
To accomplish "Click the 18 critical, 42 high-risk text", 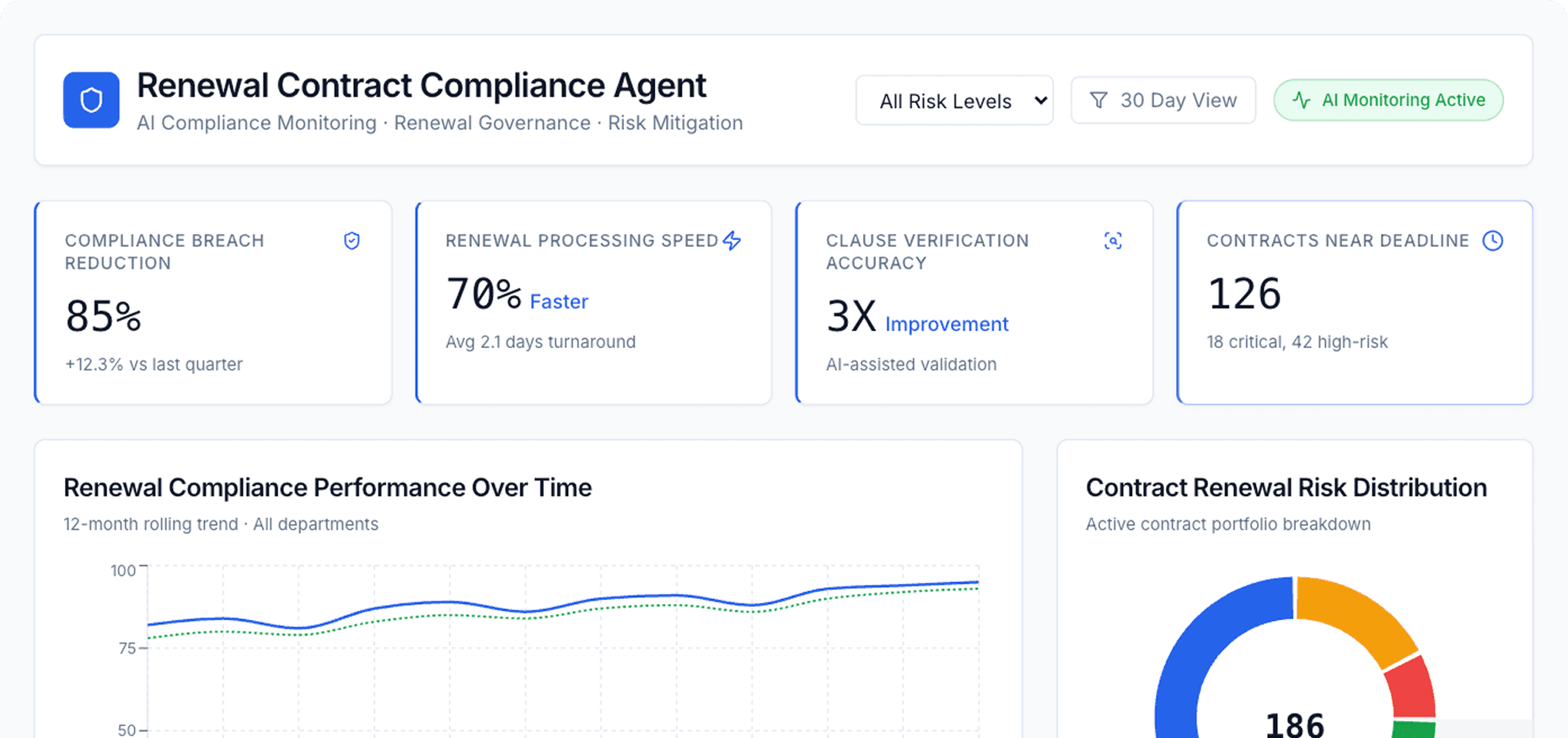I will click(1297, 342).
